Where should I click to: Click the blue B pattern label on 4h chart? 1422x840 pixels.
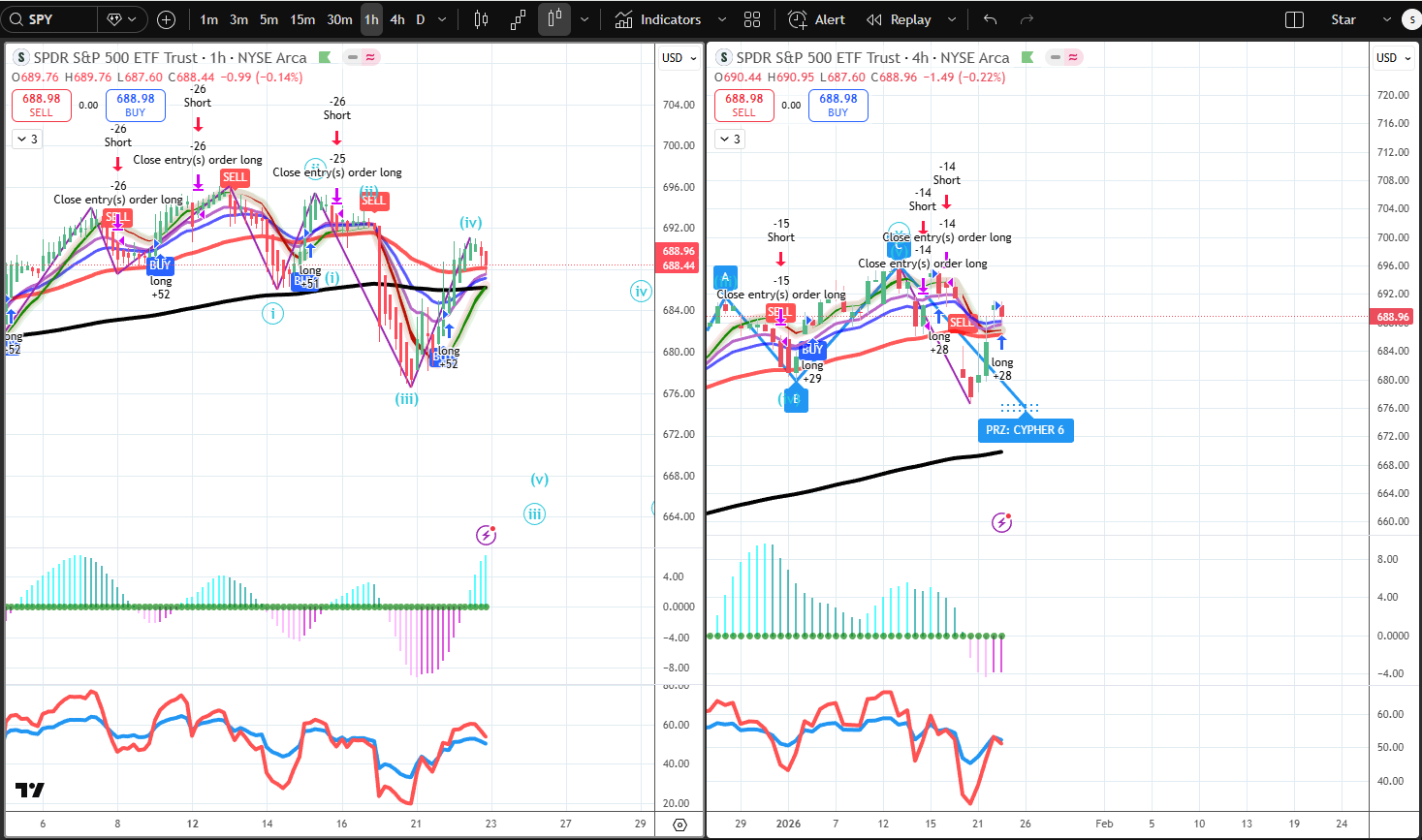(x=796, y=399)
